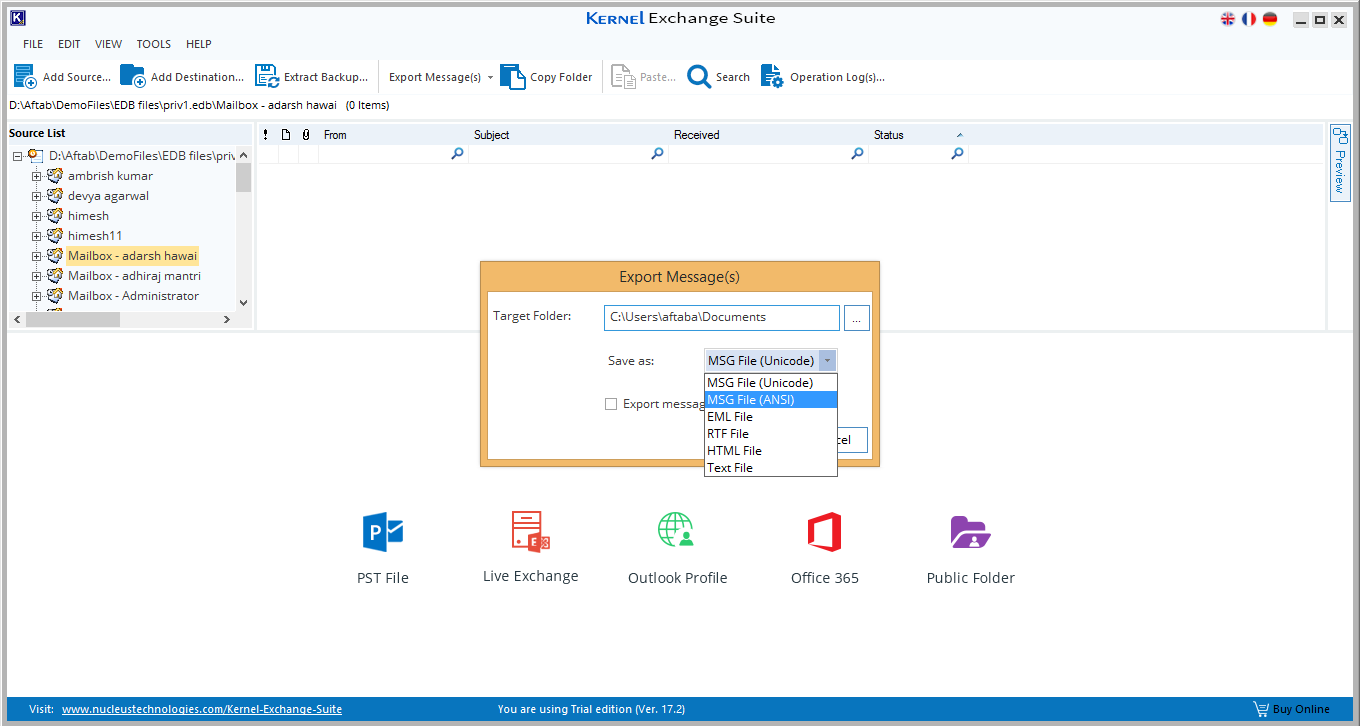Click the Source List horizontal scrollbar
The image size is (1360, 726).
(x=73, y=319)
